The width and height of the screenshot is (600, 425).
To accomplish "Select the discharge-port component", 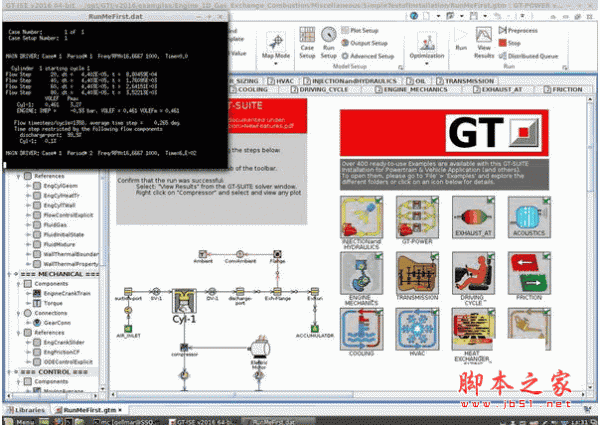I will click(240, 292).
